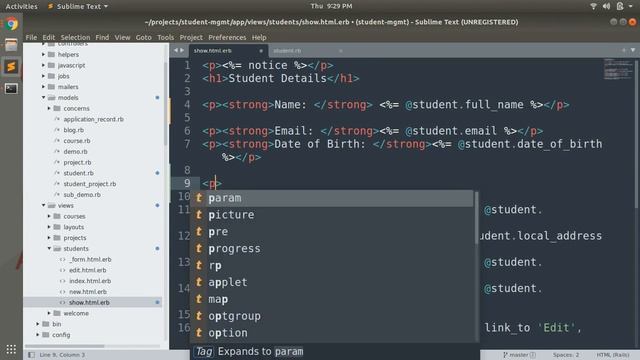
Task: Open the Find menu
Action: 102,37
